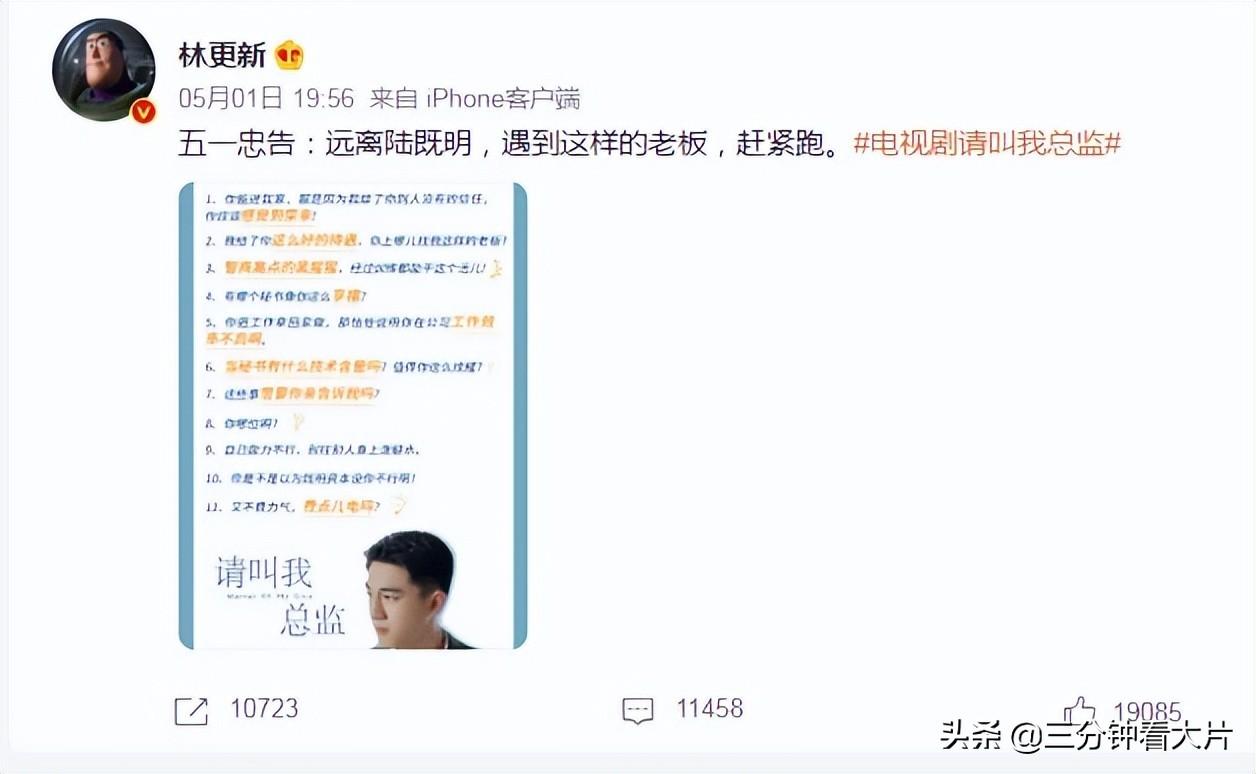Like the post with thumbs-up icon

[x=1080, y=709]
